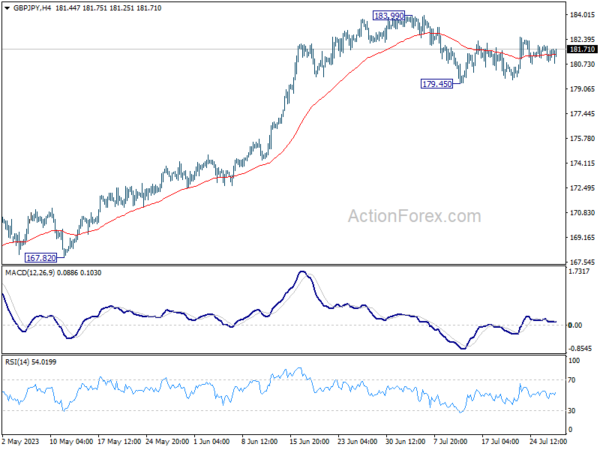The height and width of the screenshot is (450, 600).
Task: Click the 177.445 price axis value
Action: [x=582, y=114]
